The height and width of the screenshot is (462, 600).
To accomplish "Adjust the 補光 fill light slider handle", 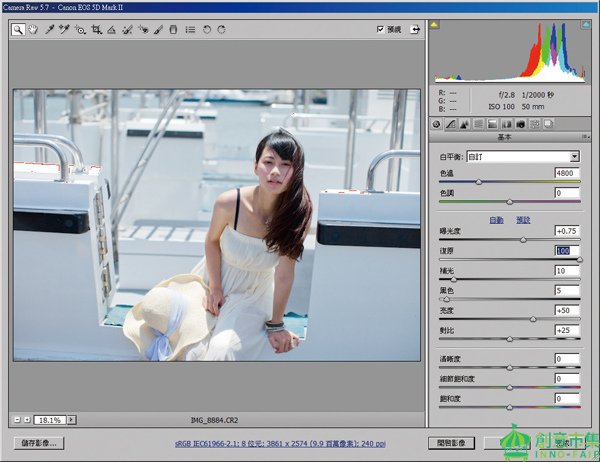I will (x=453, y=280).
